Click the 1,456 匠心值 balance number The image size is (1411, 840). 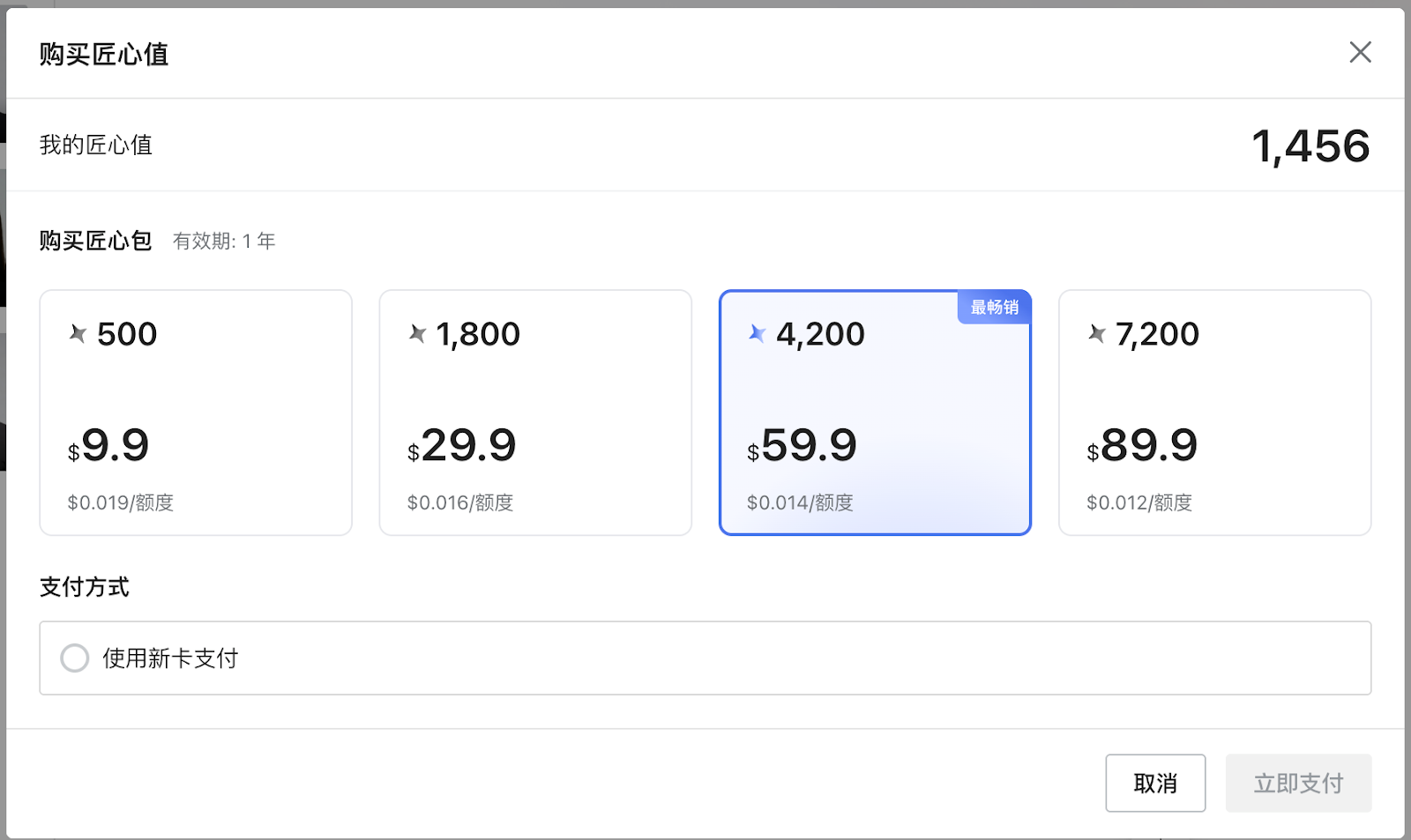click(x=1310, y=146)
